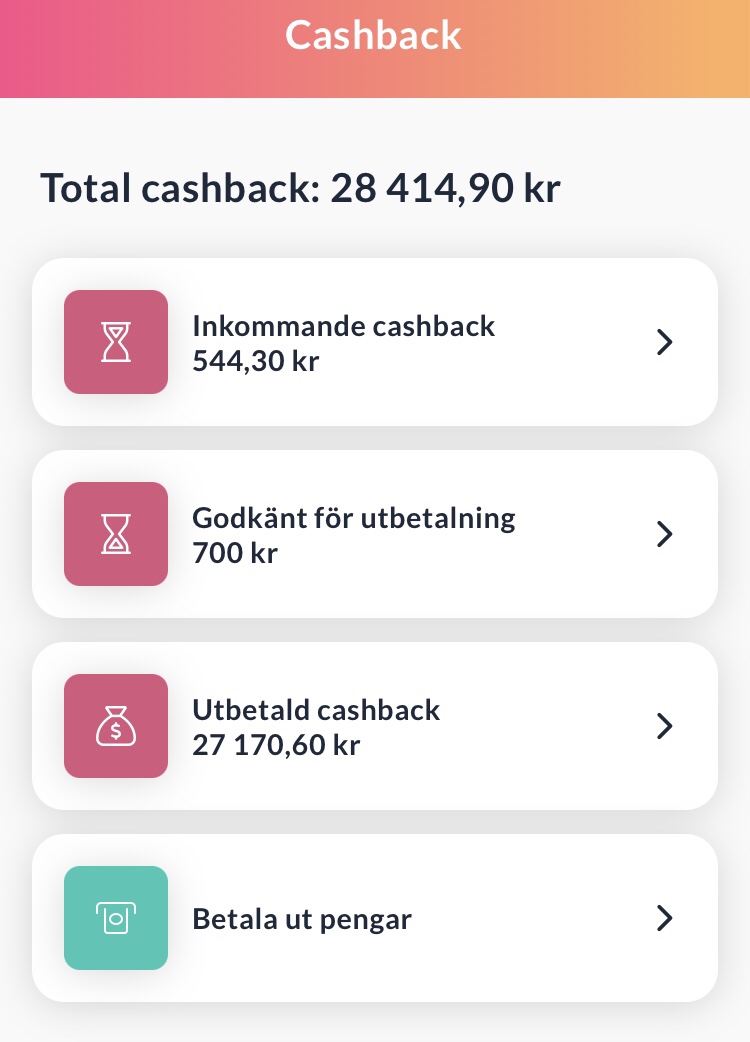
Task: Open the Utbetald cashback label text
Action: pyautogui.click(x=316, y=710)
